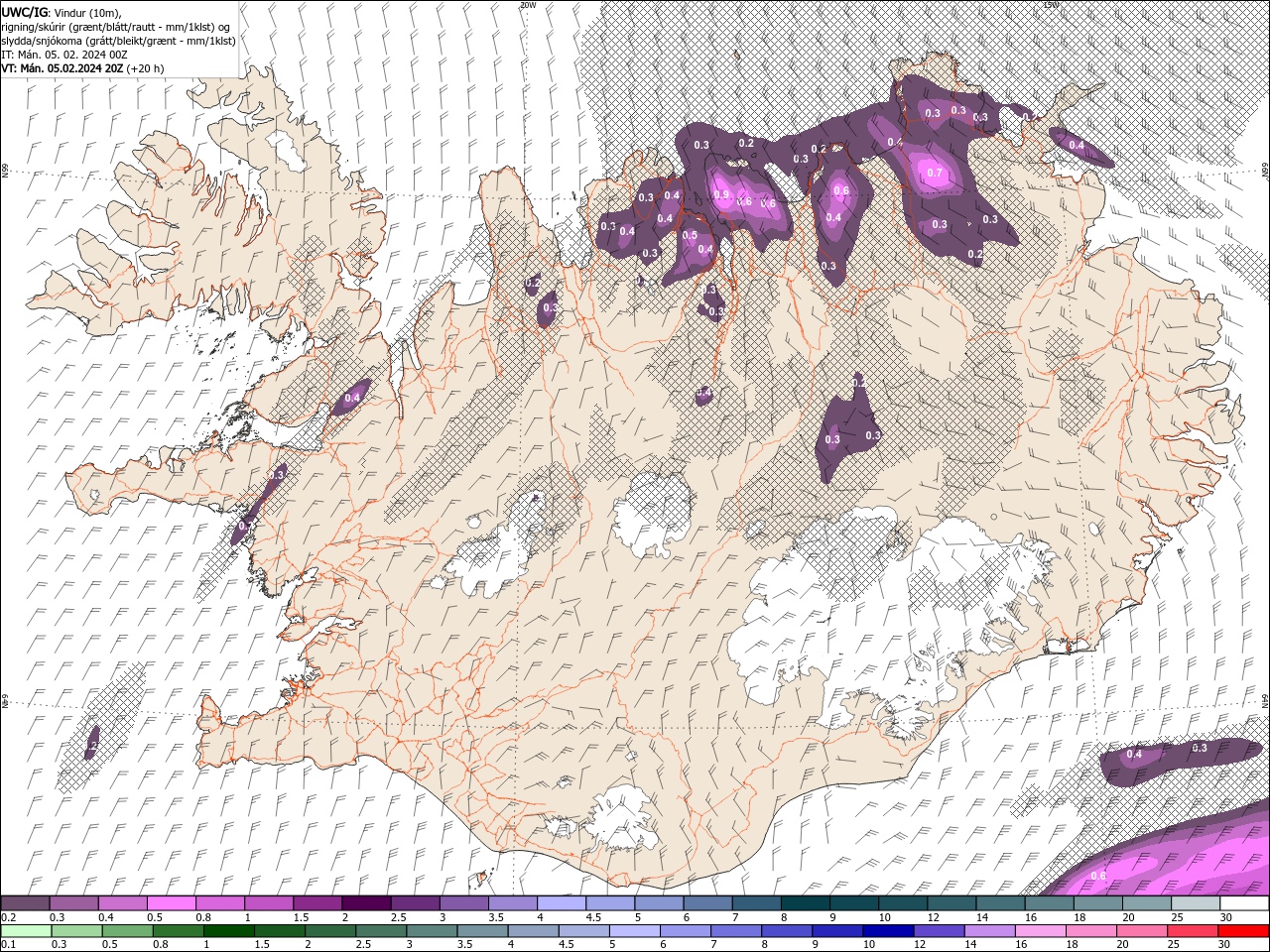Select the lower legend swatch between 25 and 30
Image resolution: width=1270 pixels, height=952 pixels.
1193,931
